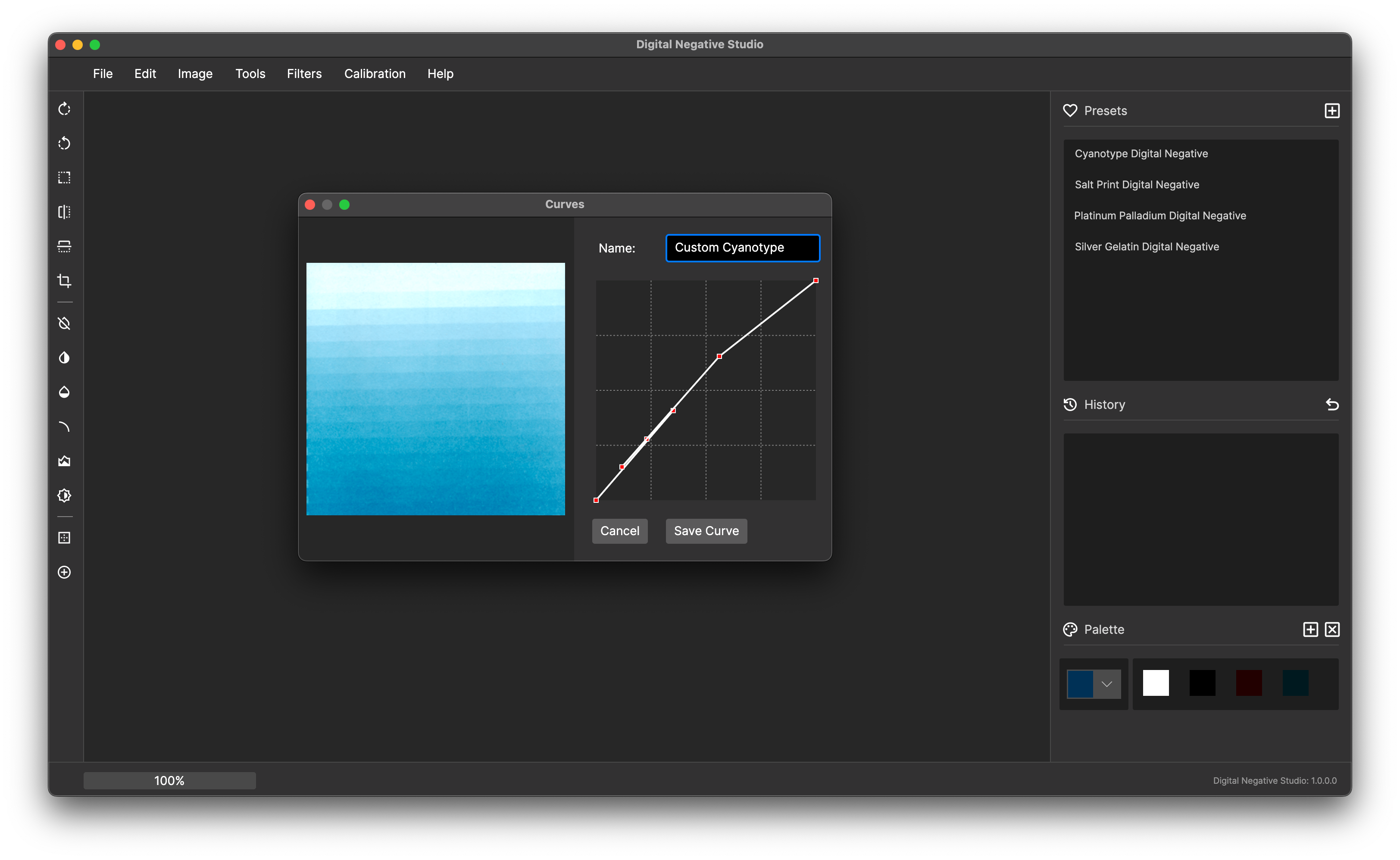Select the levels histogram tool
Viewport: 1400px width, 860px height.
(x=64, y=461)
